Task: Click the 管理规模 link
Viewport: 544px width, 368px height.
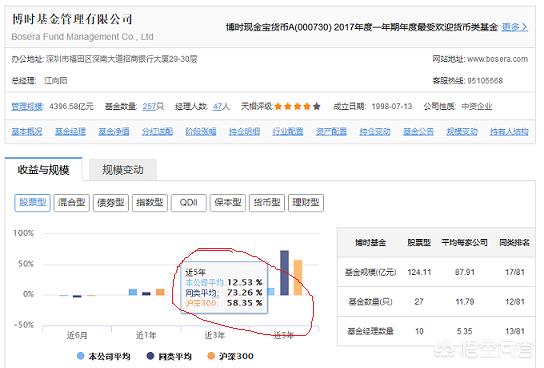Action: (x=27, y=106)
